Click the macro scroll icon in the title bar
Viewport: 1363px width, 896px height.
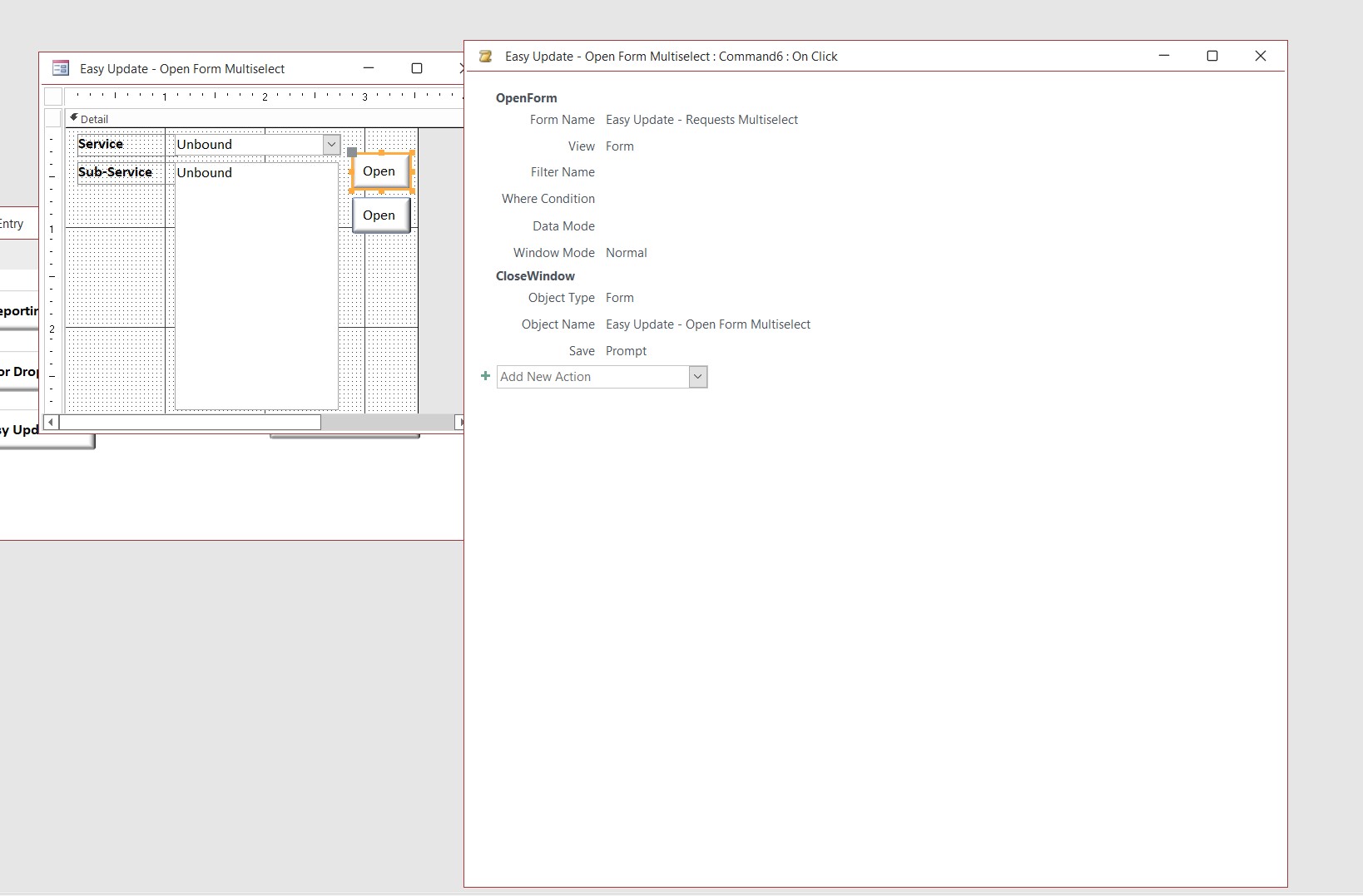(x=486, y=57)
